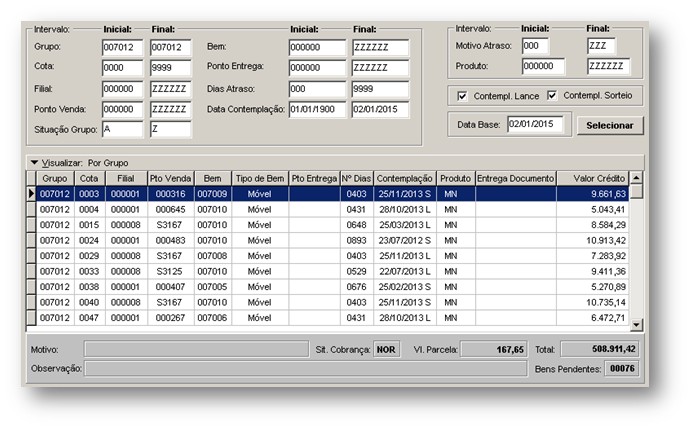
Task: Click scrollbar up arrow in the grid
Action: pos(636,178)
